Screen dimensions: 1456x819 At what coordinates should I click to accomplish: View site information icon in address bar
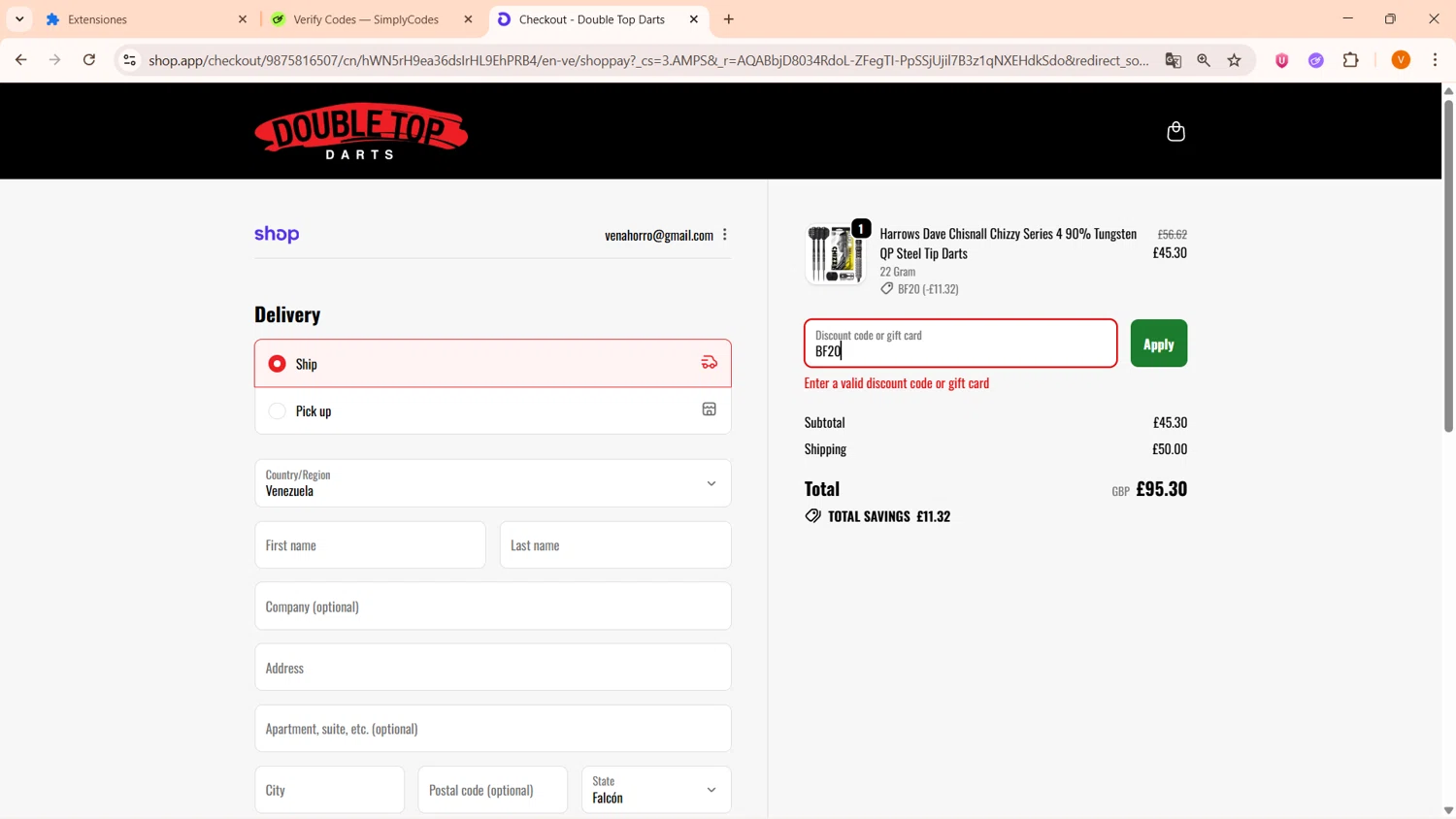pos(129,60)
